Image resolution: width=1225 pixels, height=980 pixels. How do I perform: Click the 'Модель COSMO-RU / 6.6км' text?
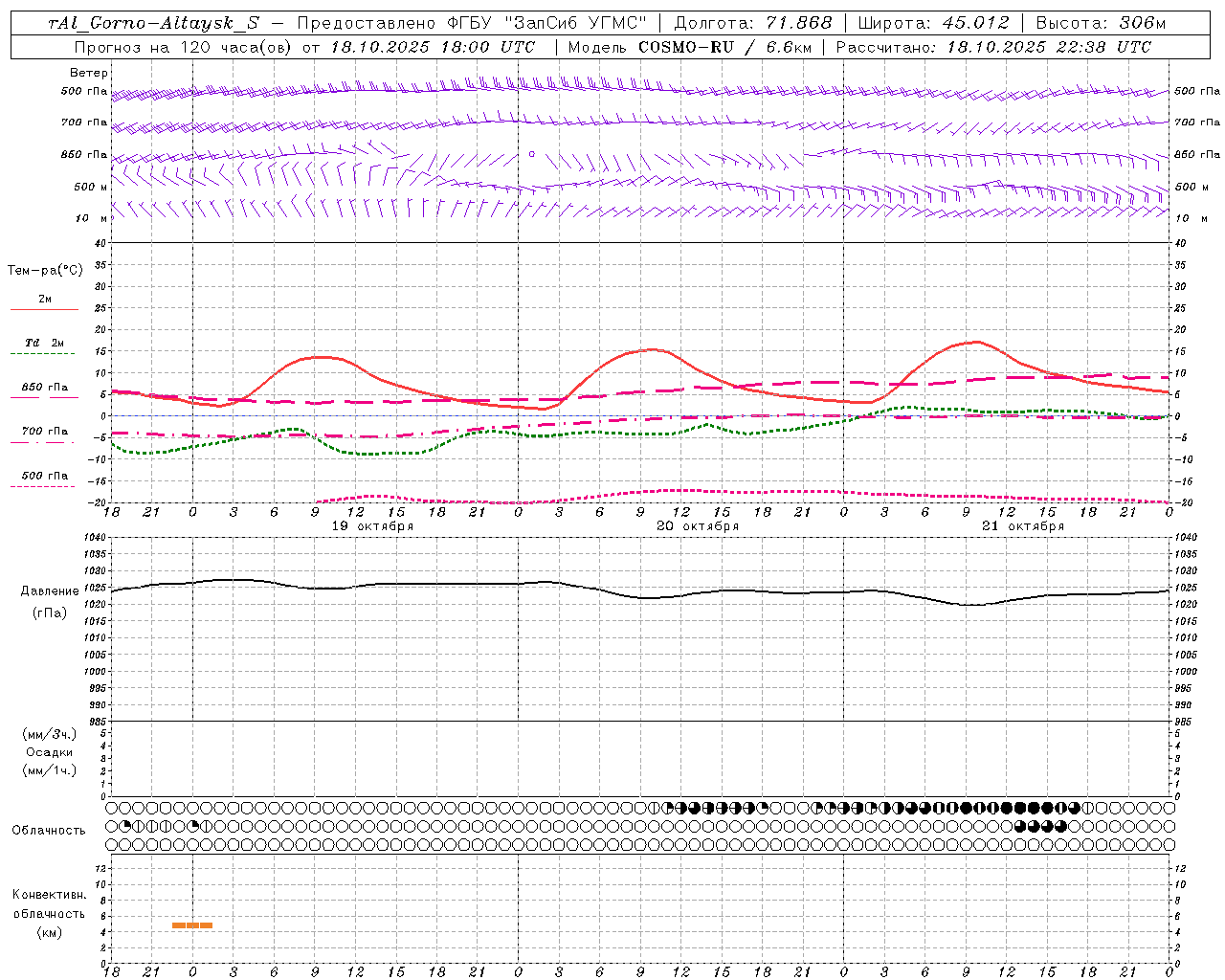[x=689, y=47]
